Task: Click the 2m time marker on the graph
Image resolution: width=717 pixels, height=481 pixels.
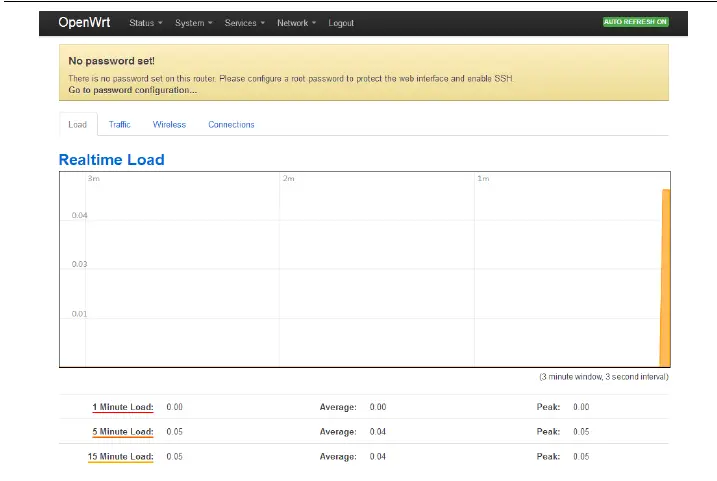Action: click(x=288, y=178)
